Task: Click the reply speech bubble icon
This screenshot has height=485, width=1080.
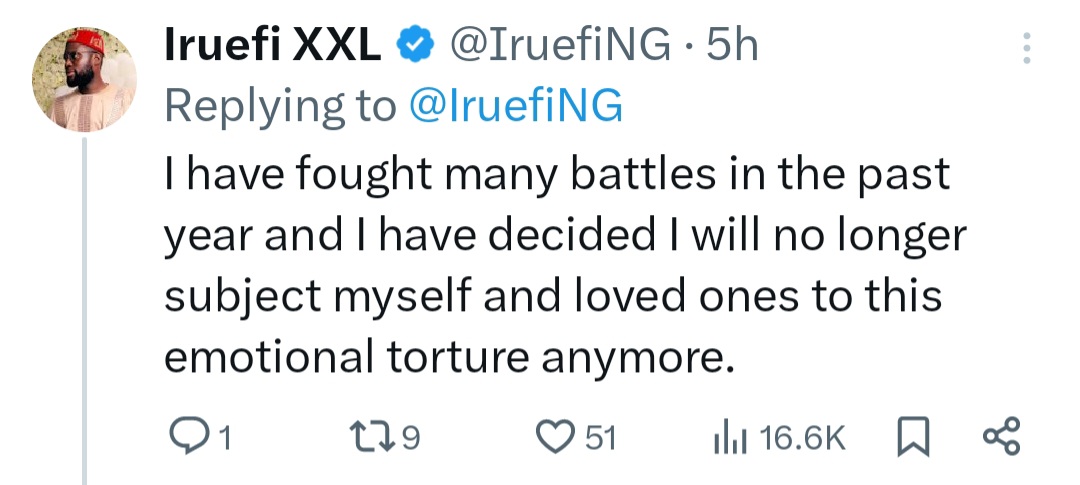Action: point(188,437)
